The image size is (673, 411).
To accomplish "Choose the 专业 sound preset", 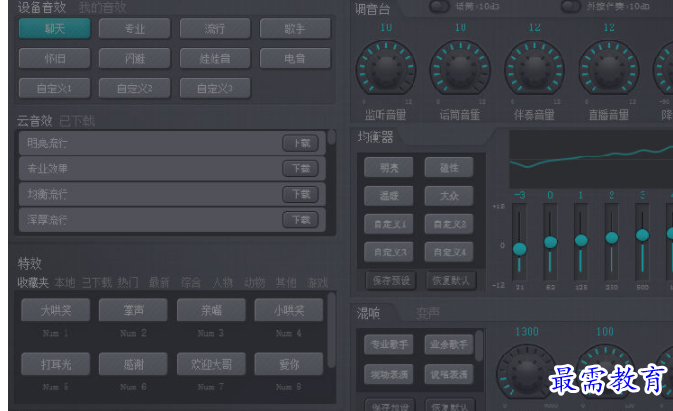I will 134,29.
